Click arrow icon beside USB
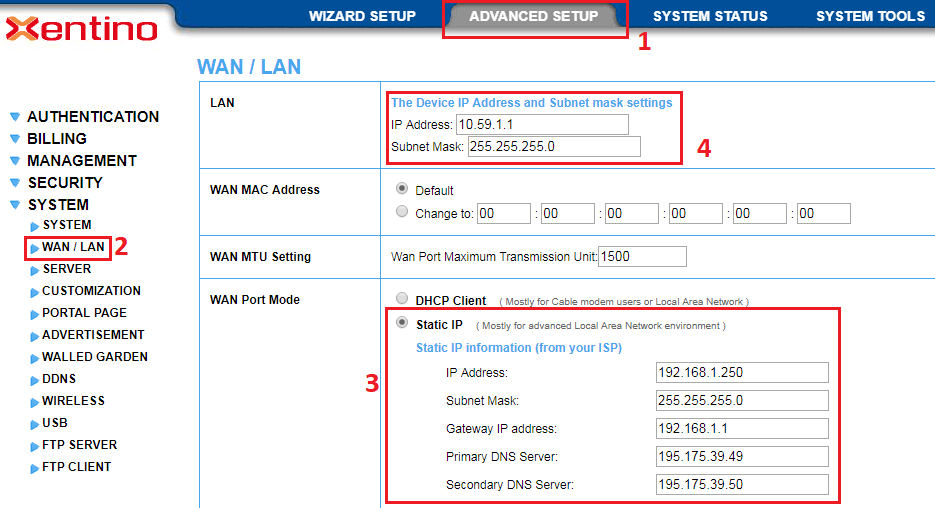 (x=35, y=424)
